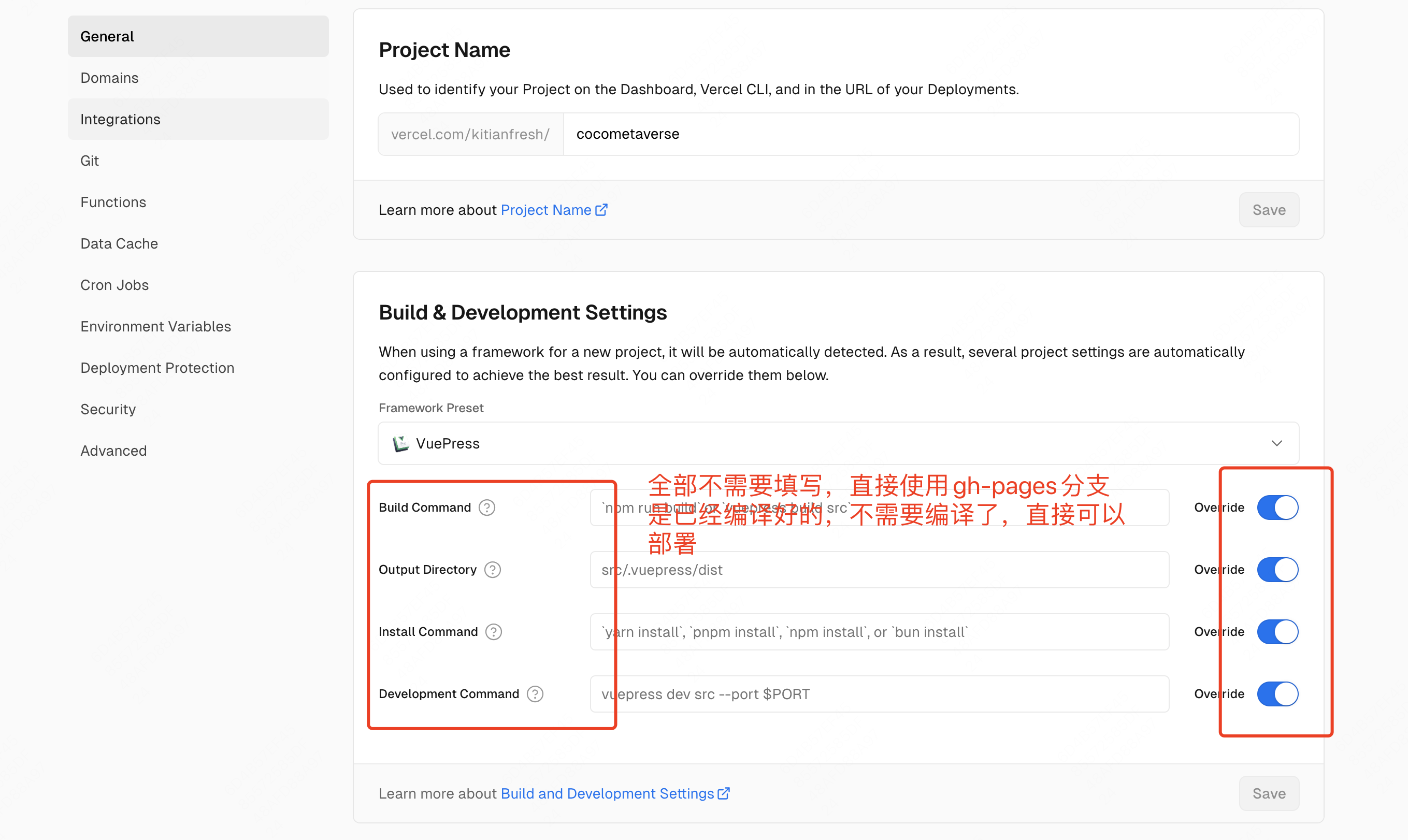Save the Project Name
Viewport: 1408px width, 840px height.
point(1268,210)
